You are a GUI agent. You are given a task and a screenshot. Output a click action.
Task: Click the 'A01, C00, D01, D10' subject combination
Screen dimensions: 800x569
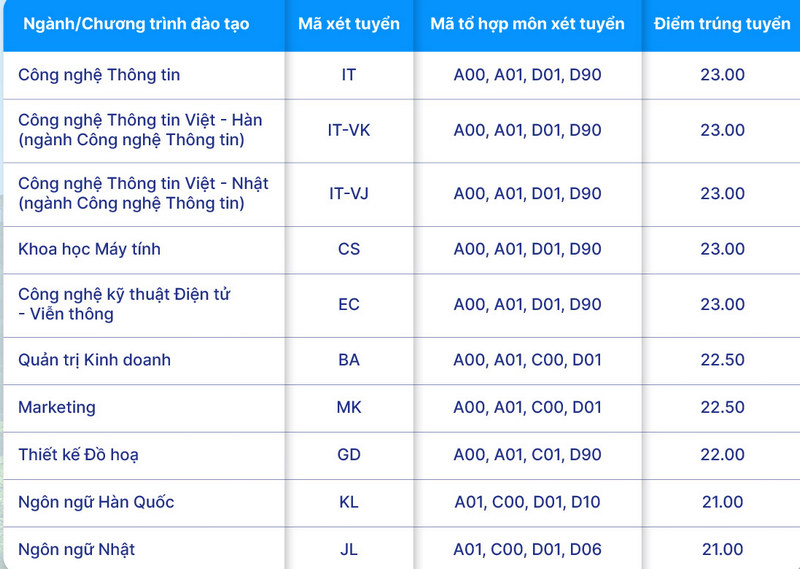528,502
